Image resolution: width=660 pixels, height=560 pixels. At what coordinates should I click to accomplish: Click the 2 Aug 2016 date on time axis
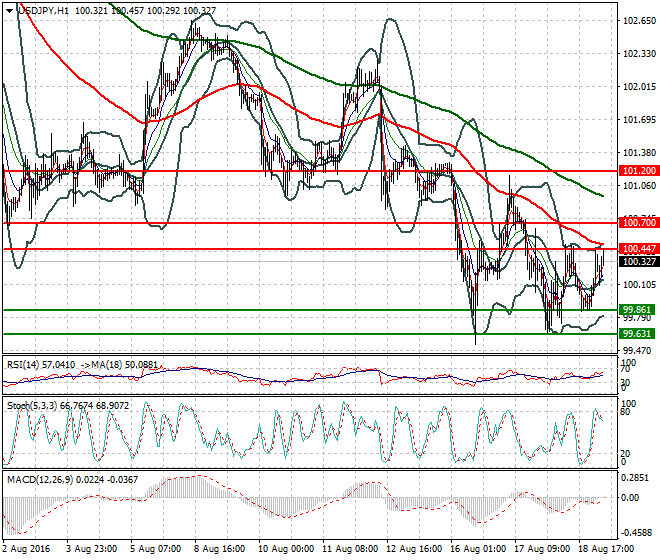(x=28, y=549)
